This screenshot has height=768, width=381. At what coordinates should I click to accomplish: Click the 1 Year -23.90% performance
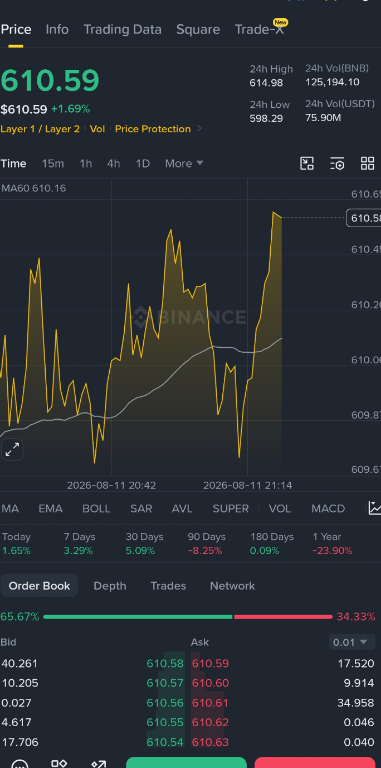pos(332,544)
